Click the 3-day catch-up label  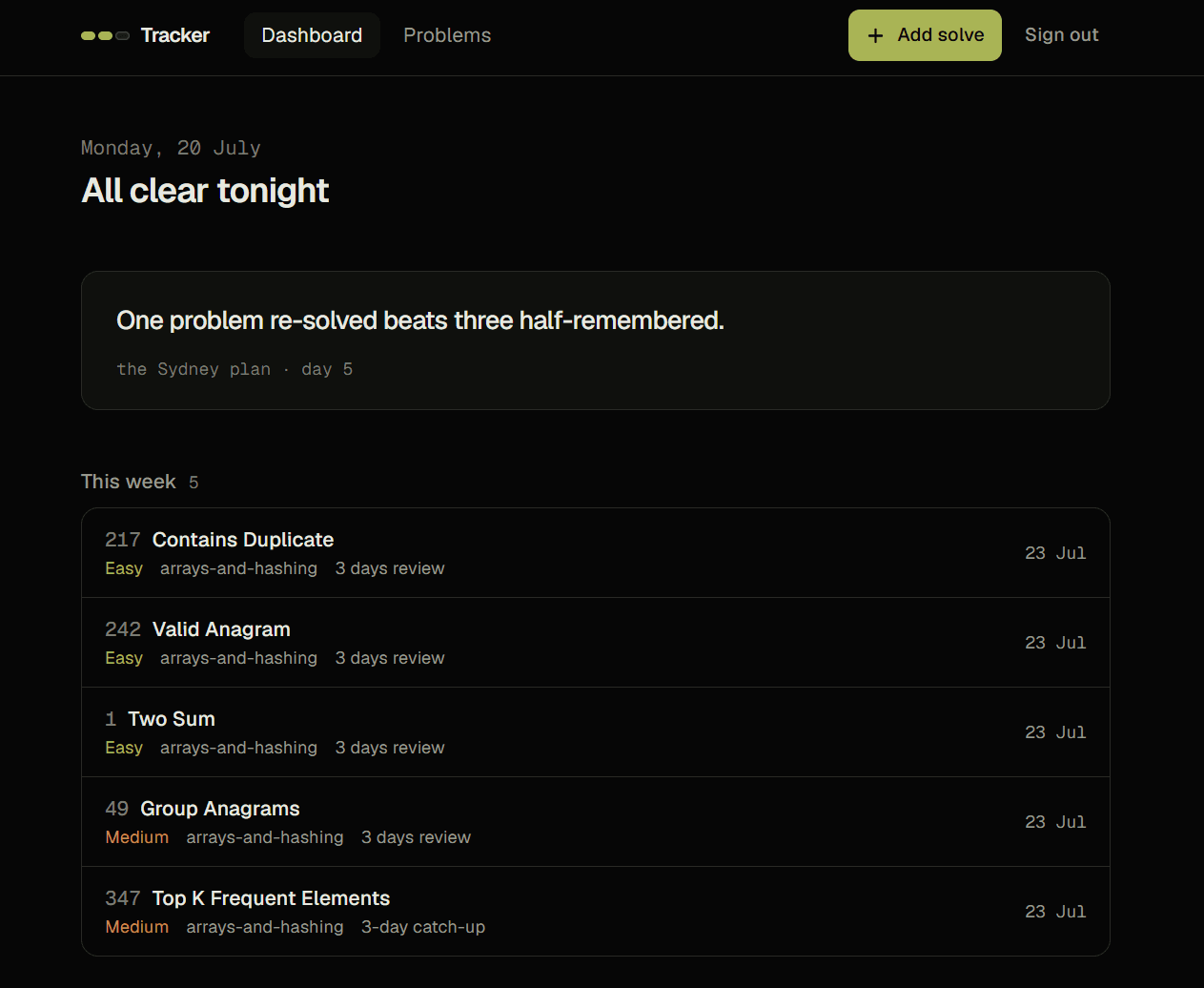(423, 927)
